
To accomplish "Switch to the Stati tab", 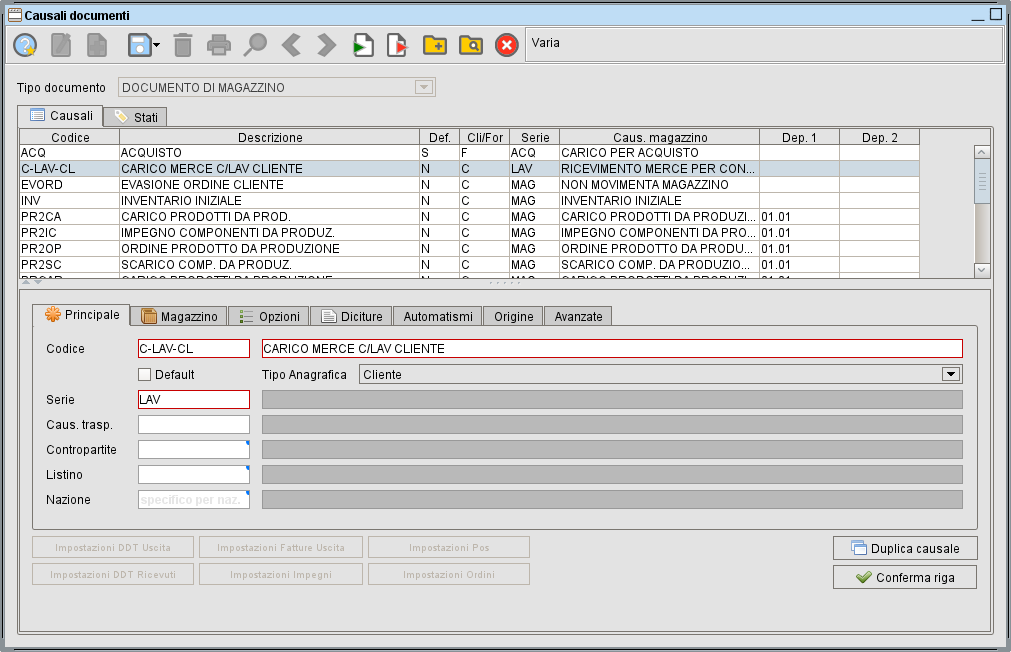I will 135,117.
